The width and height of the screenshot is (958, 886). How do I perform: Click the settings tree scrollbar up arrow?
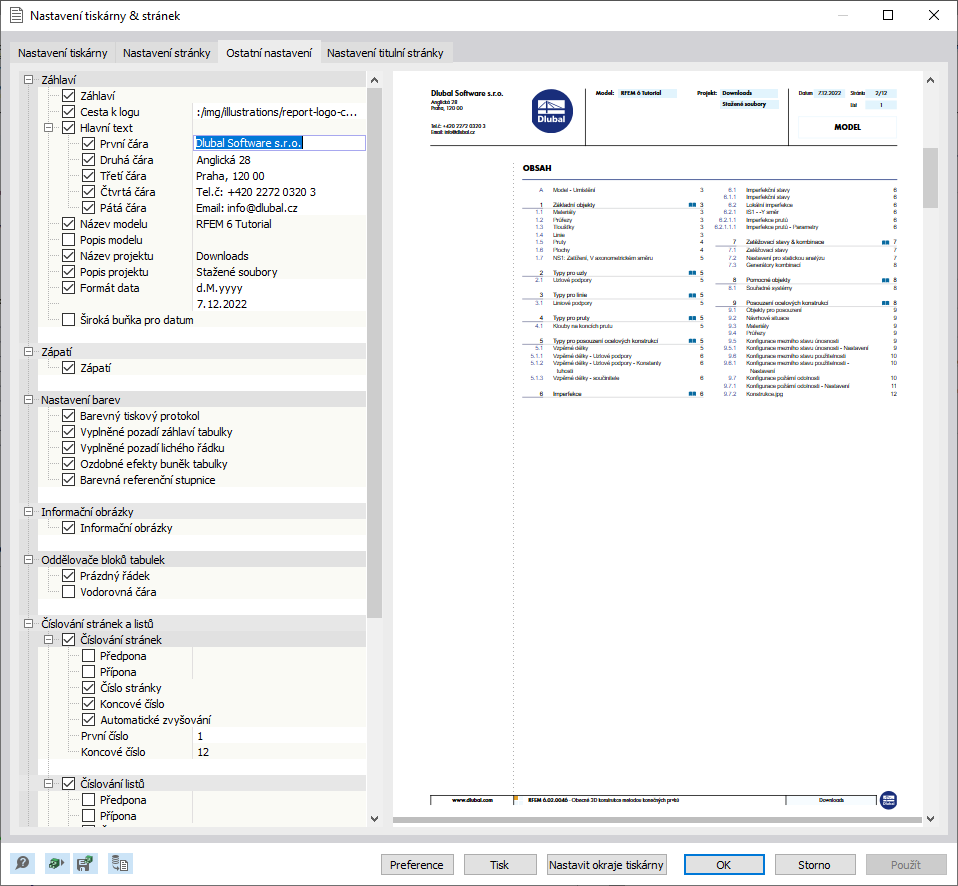point(375,80)
